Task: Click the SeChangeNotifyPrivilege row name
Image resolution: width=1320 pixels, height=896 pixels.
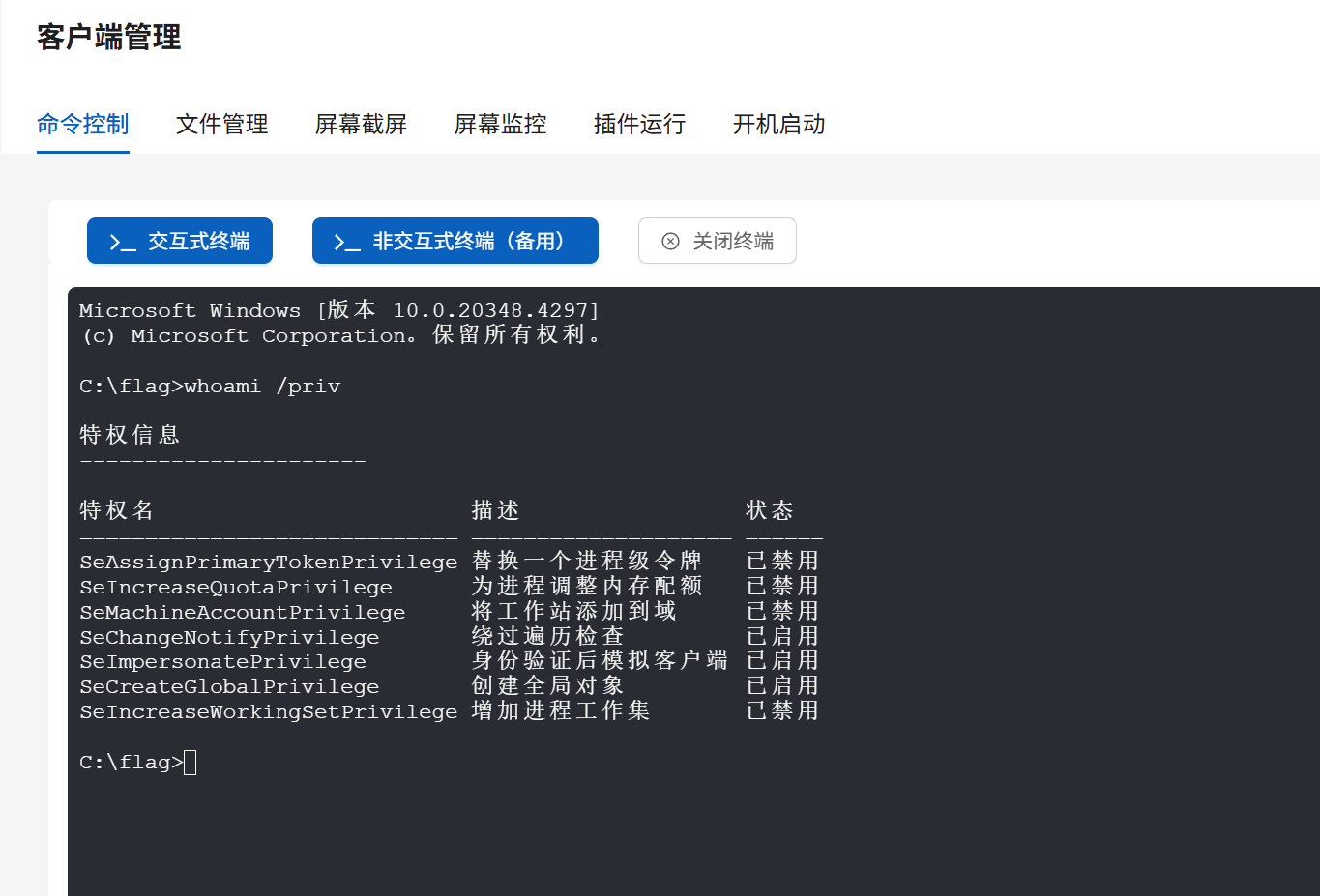Action: [229, 637]
